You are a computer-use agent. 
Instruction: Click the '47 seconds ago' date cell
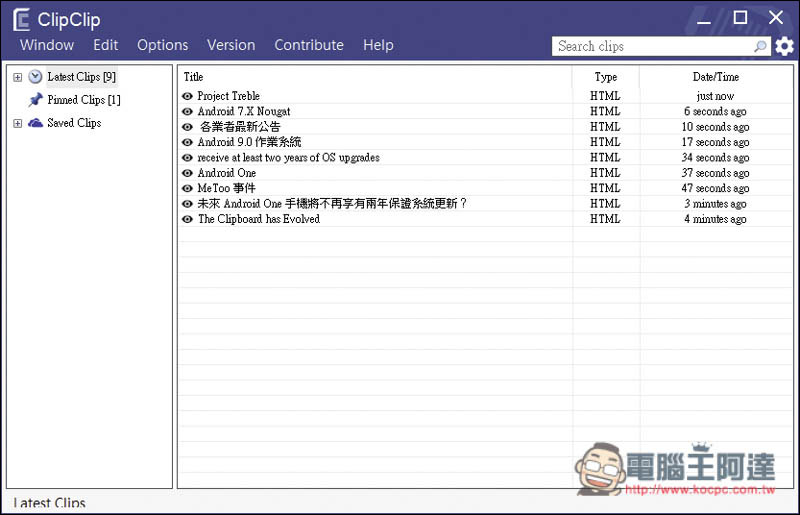(715, 188)
